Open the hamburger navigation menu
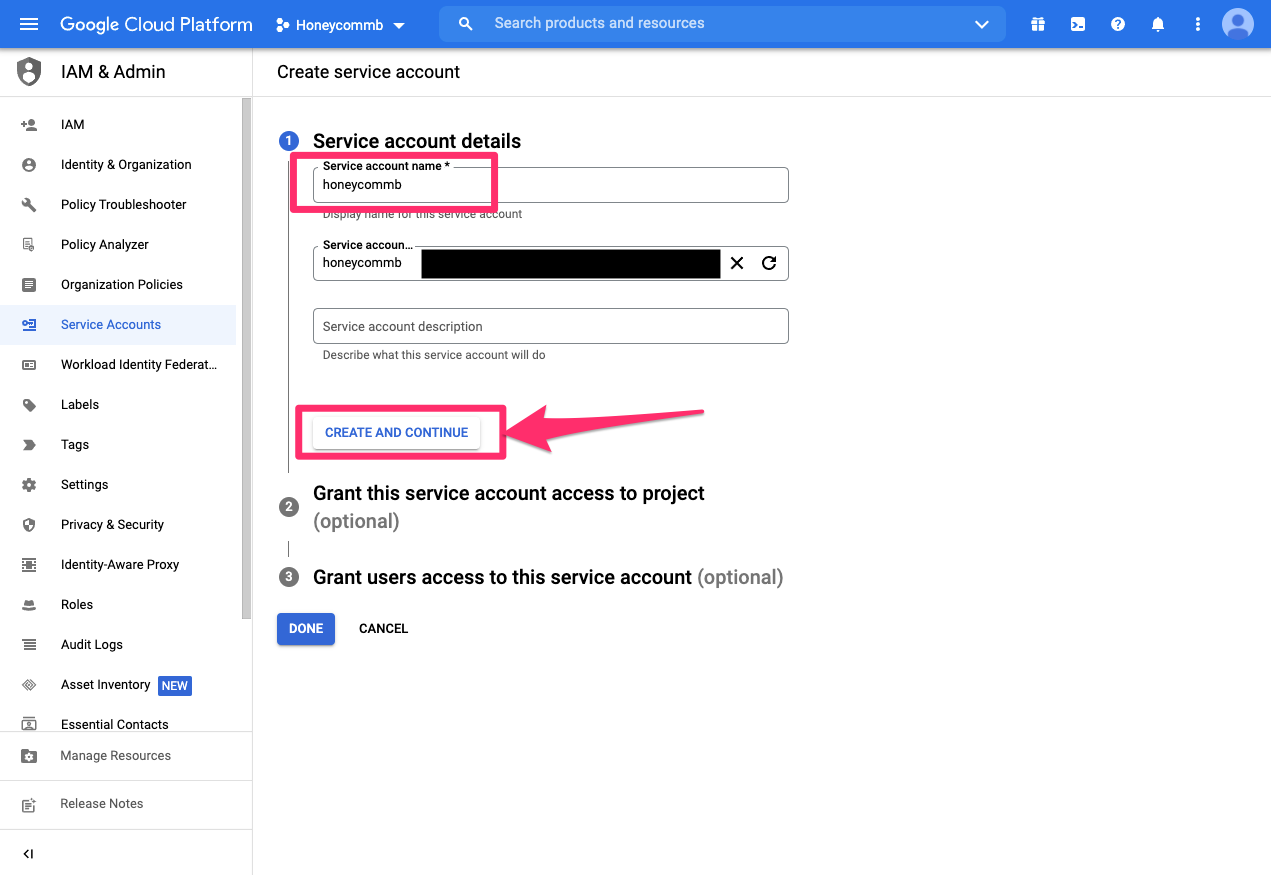 tap(28, 24)
